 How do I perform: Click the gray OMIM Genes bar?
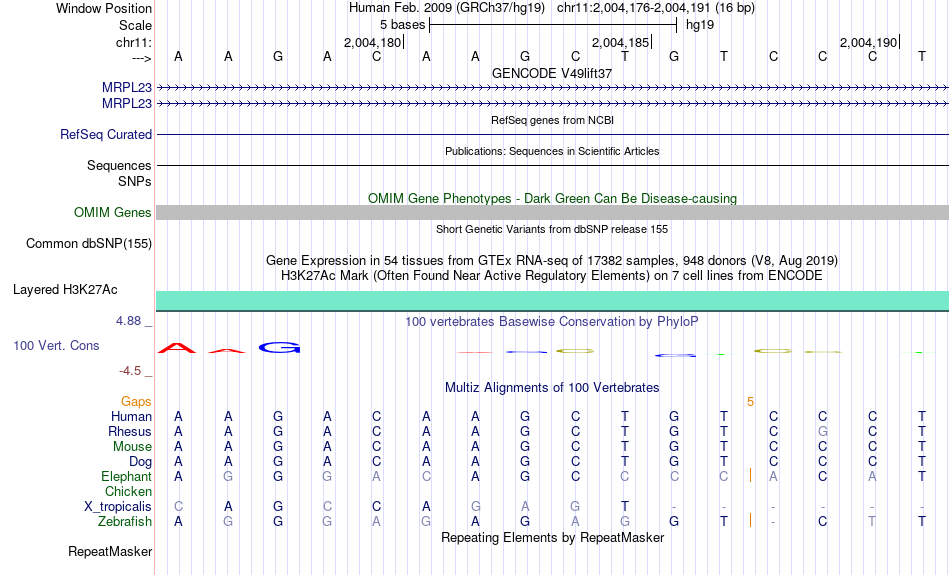pos(553,212)
